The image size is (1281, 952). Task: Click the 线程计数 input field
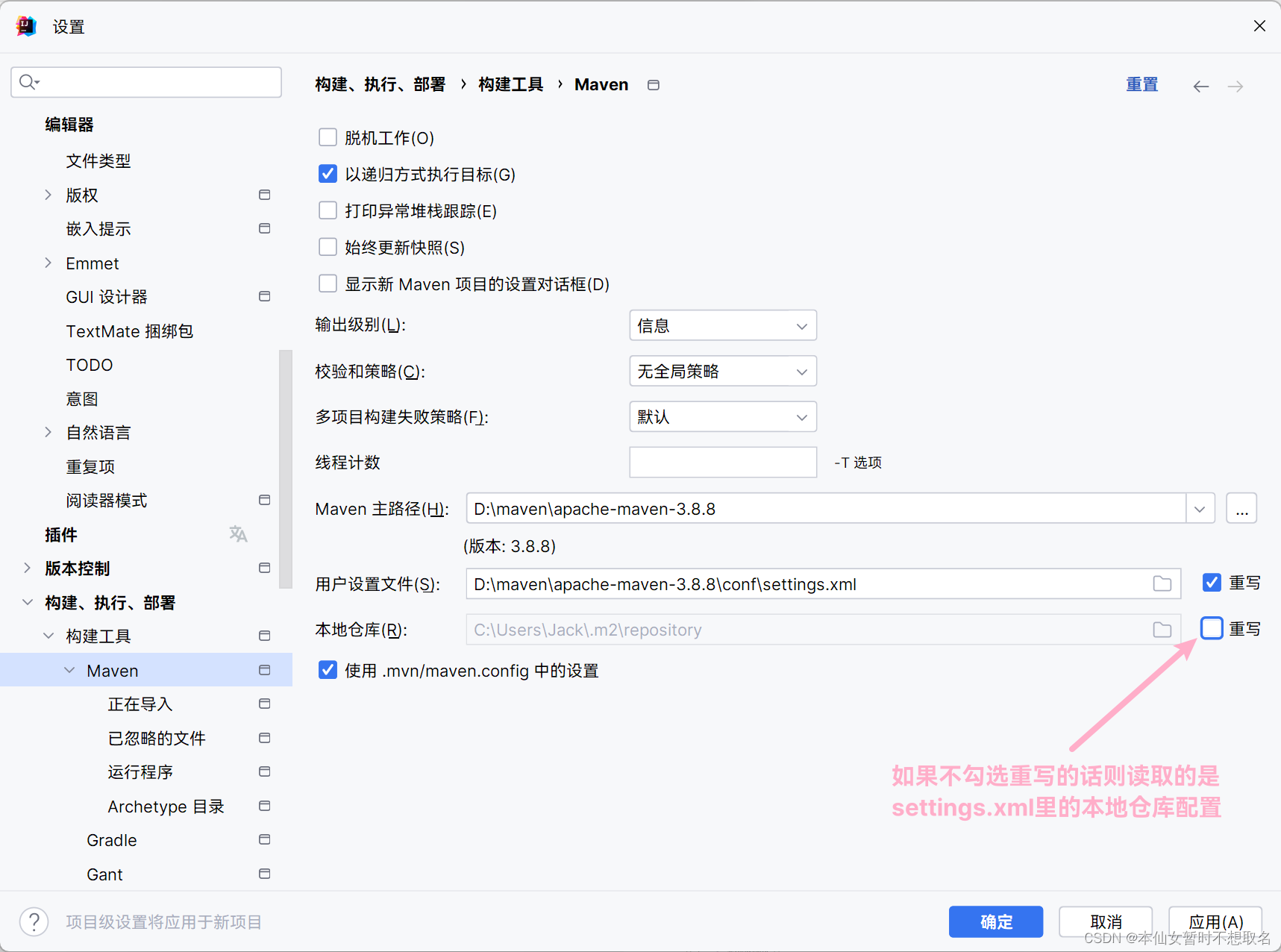pyautogui.click(x=723, y=462)
